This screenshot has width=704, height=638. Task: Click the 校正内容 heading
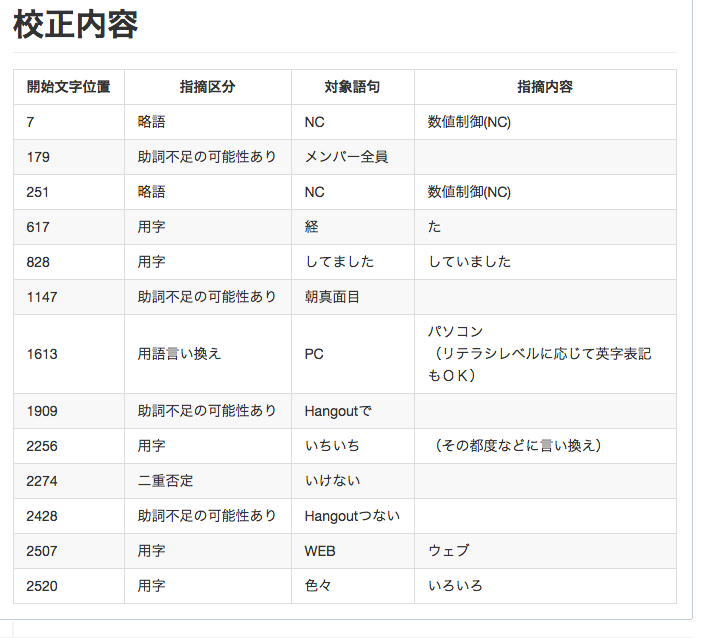tap(75, 25)
